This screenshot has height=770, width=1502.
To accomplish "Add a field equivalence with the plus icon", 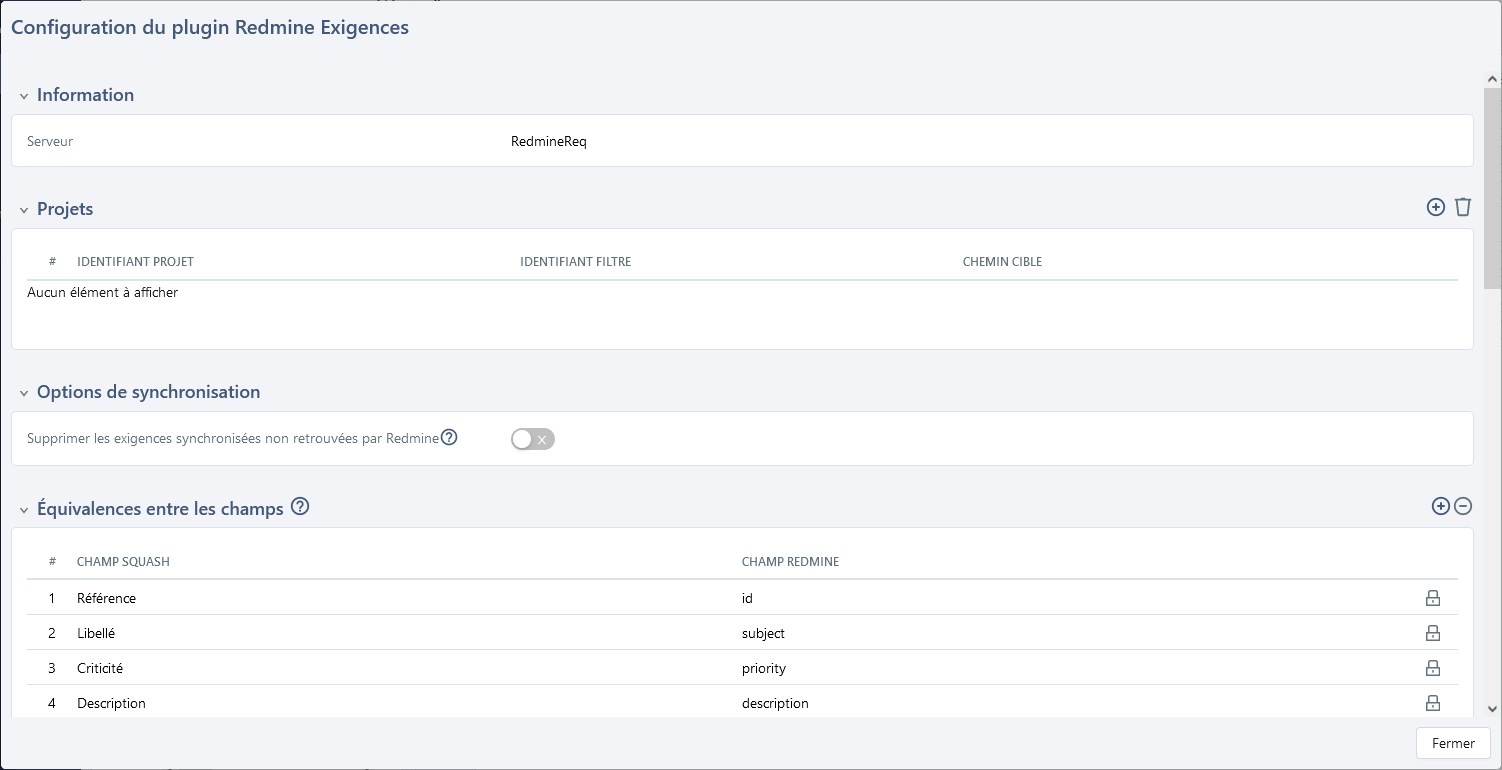I will click(1440, 506).
